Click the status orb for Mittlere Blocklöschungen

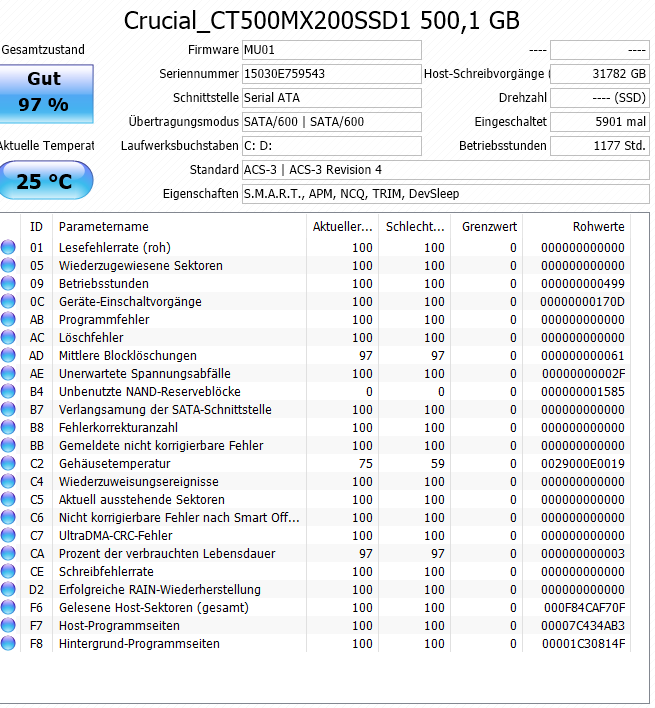[8, 355]
